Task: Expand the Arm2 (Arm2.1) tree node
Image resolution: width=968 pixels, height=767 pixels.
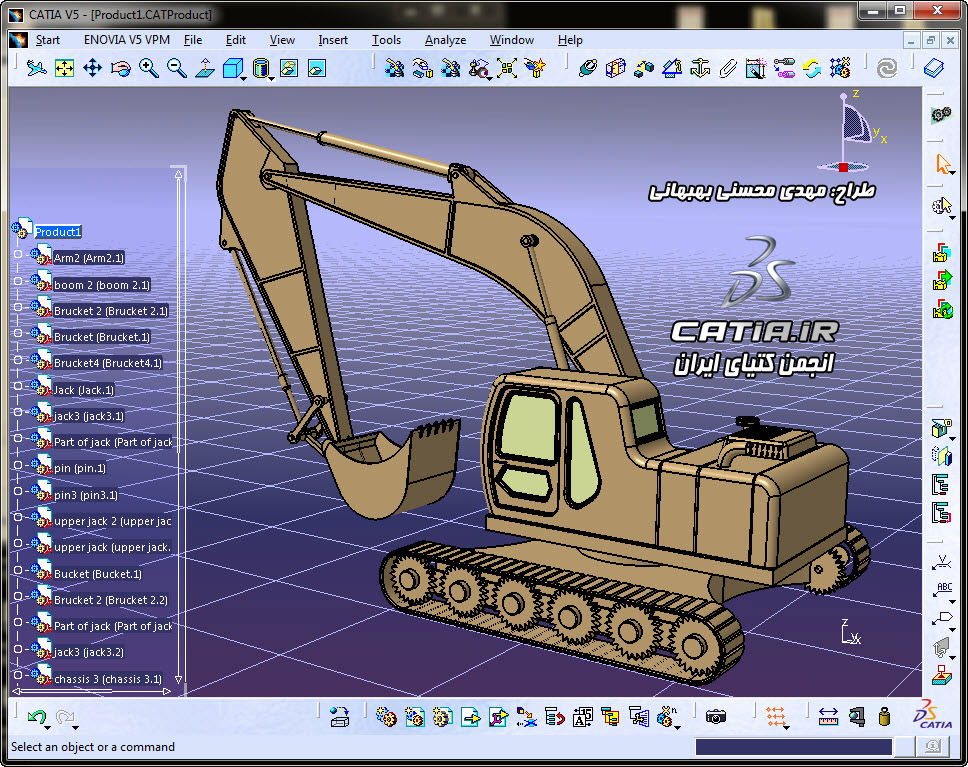Action: click(x=18, y=254)
